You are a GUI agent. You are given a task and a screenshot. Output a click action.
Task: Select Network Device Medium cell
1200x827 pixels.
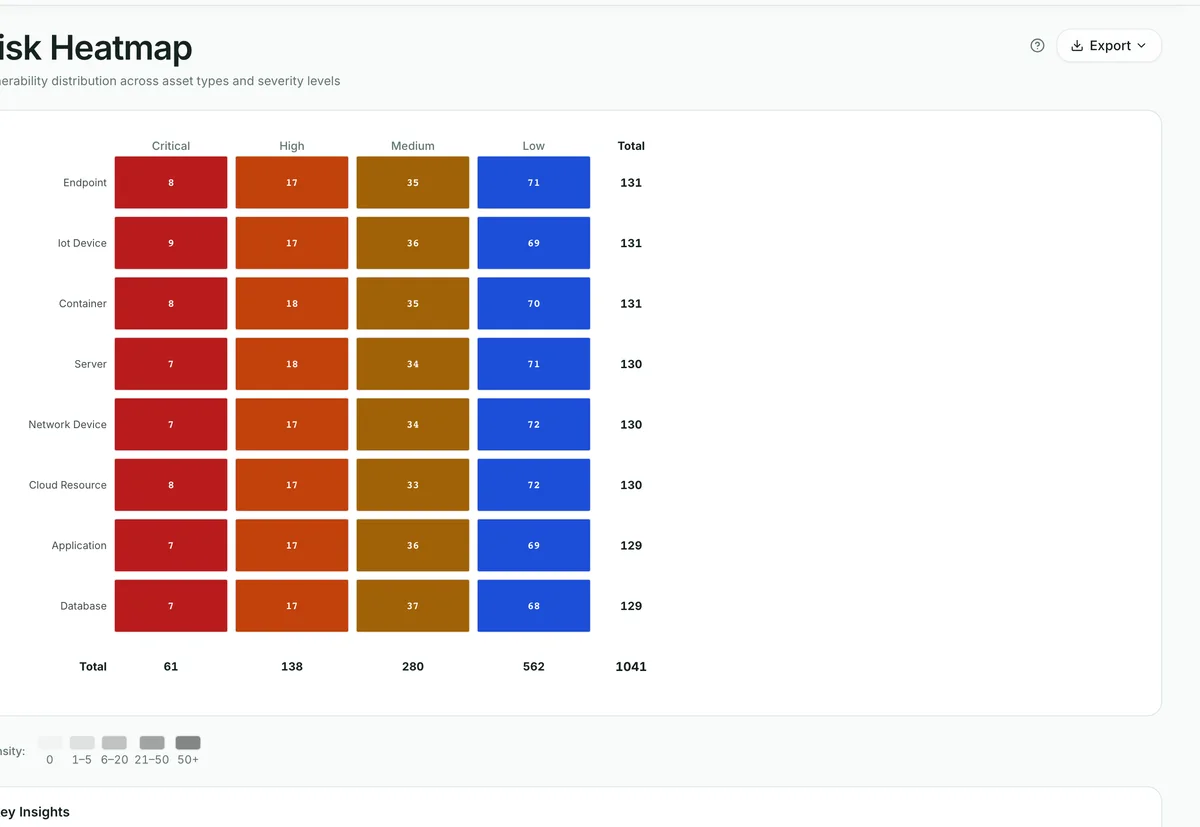pos(413,425)
